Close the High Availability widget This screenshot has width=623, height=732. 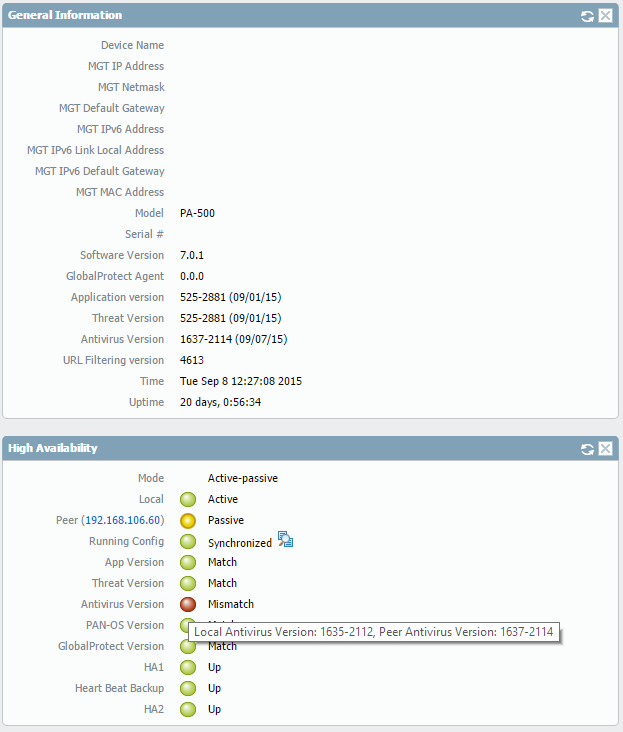coord(605,449)
